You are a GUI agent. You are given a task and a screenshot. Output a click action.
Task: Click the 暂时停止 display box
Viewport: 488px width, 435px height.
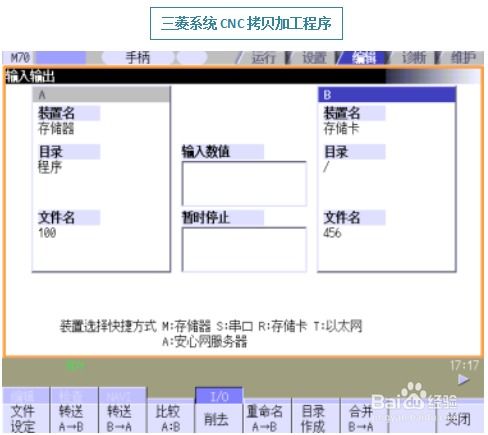pyautogui.click(x=244, y=249)
